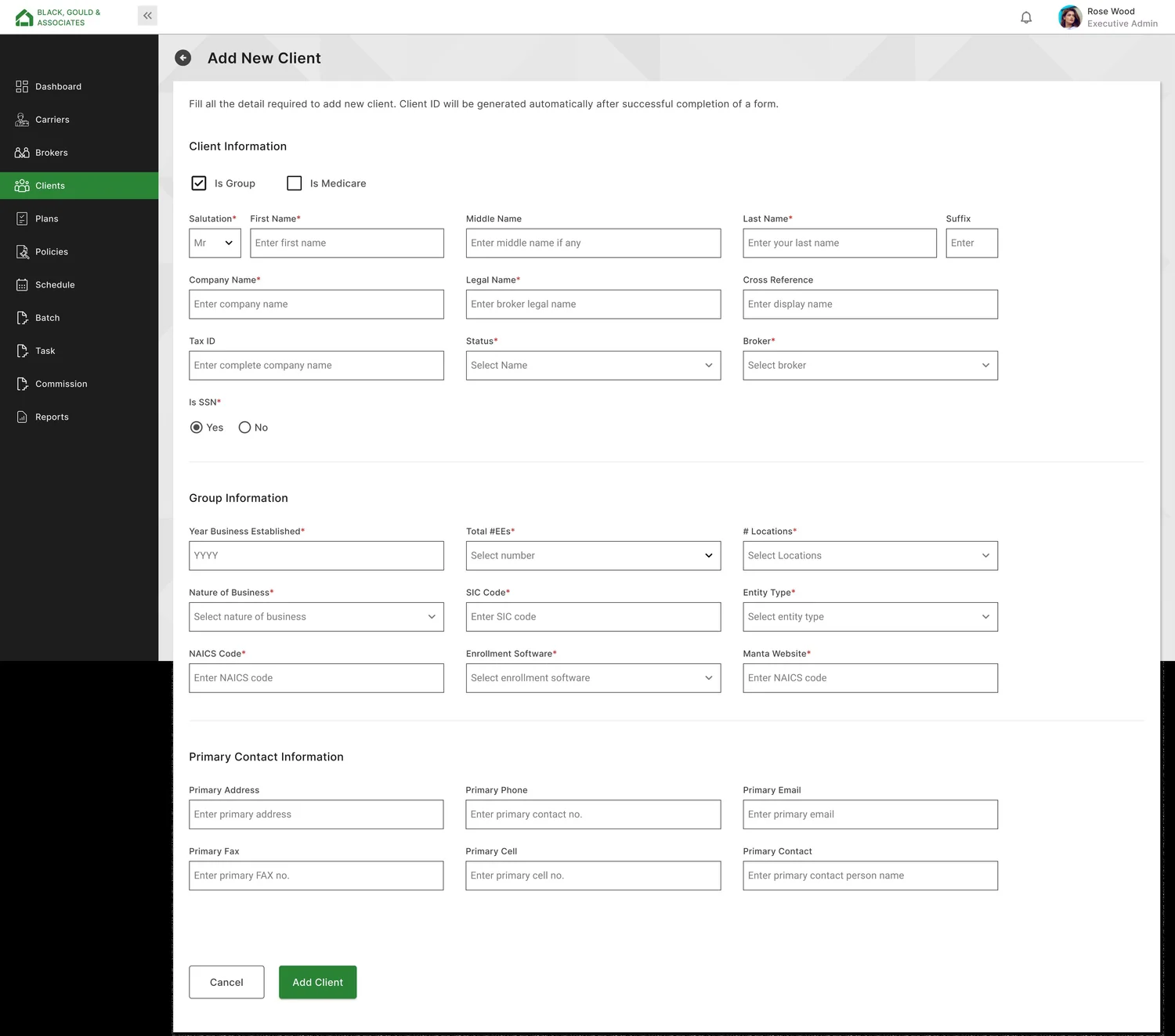
Task: Focus the NAICS Code field
Action: pos(316,678)
